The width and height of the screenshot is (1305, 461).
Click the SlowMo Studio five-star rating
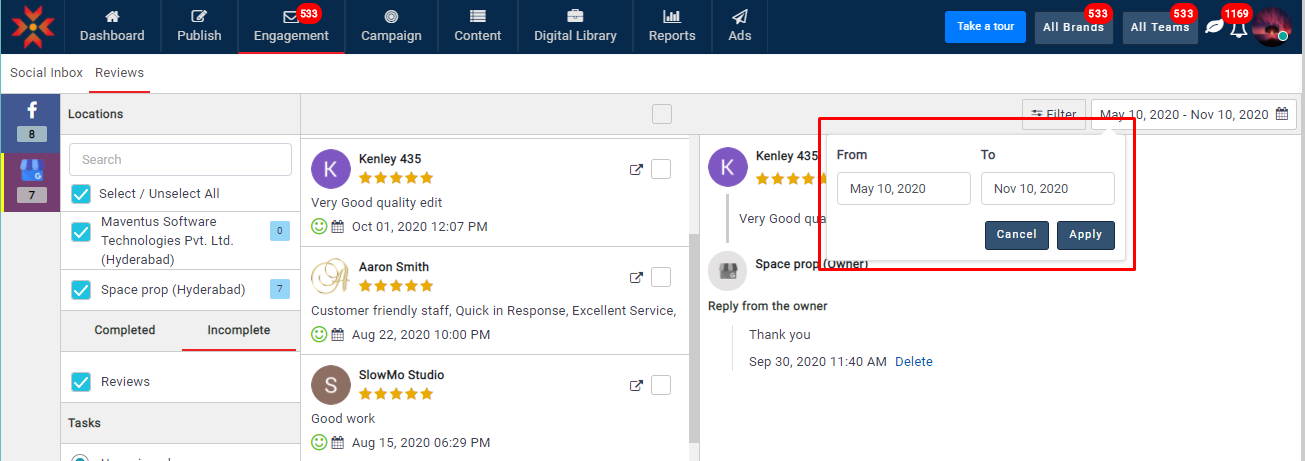pyautogui.click(x=396, y=394)
